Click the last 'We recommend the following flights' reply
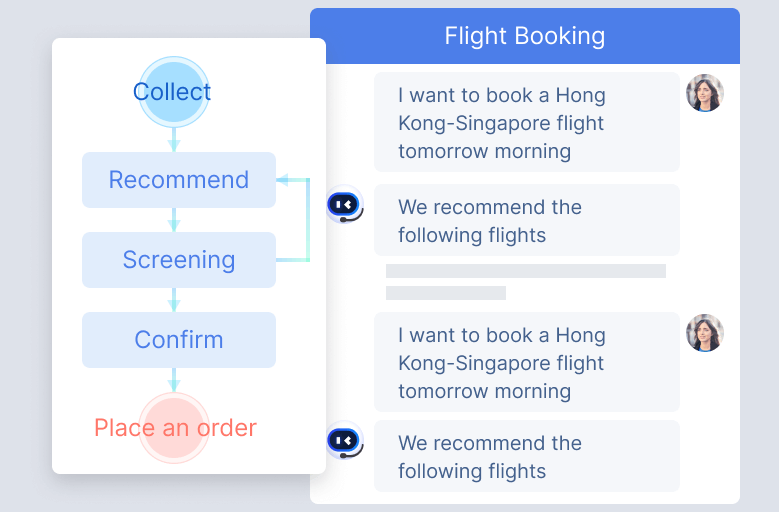 point(527,456)
